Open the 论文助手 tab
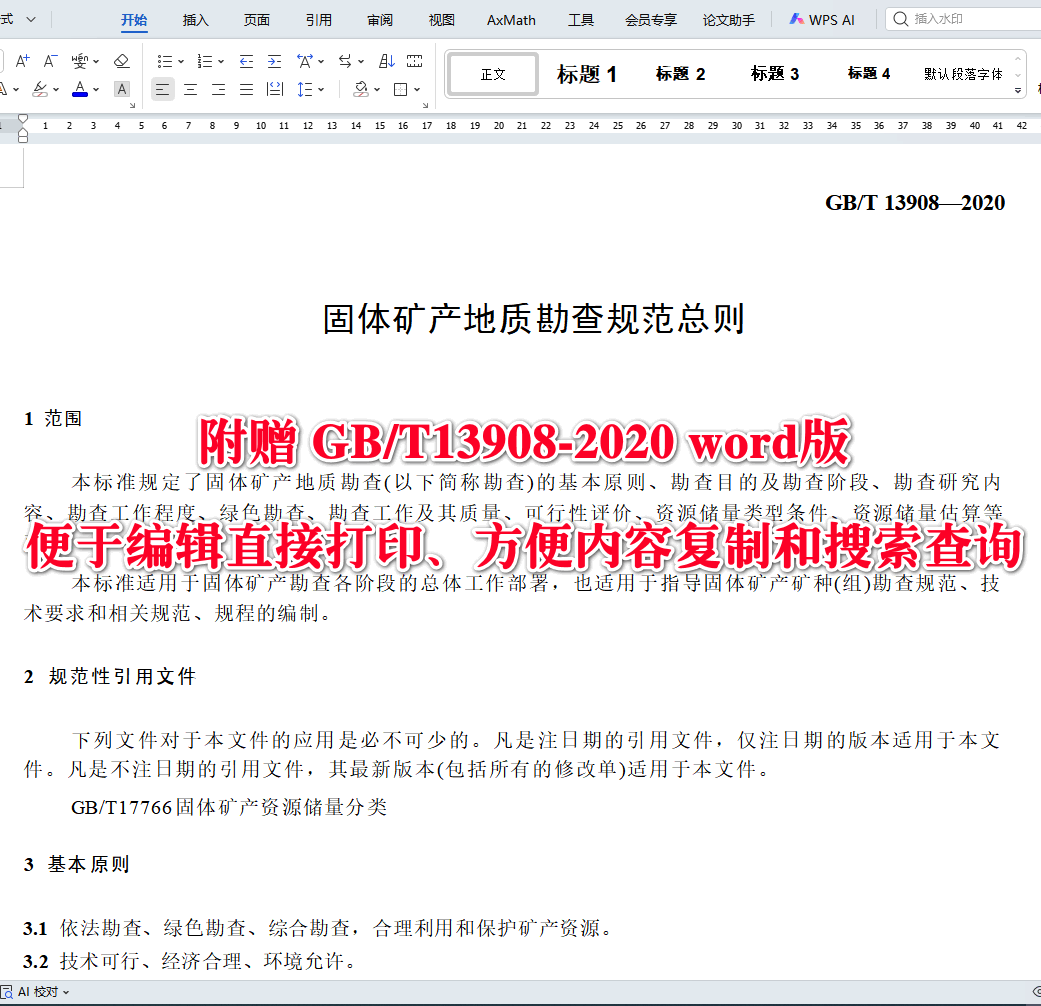The height and width of the screenshot is (1006, 1041). (x=729, y=20)
